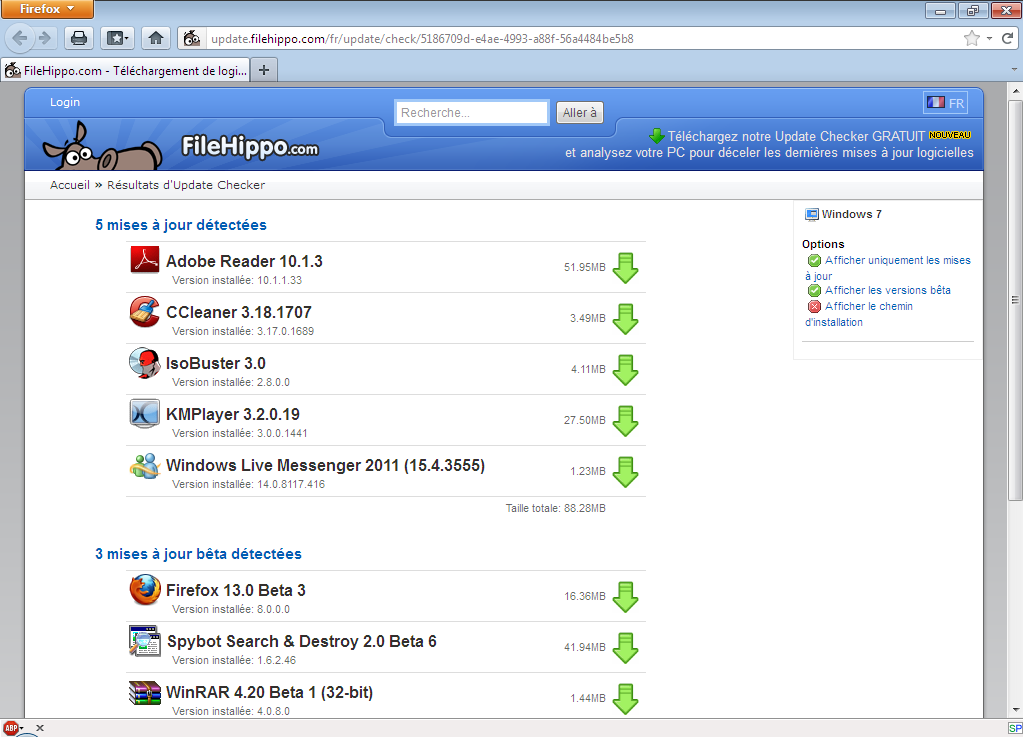This screenshot has height=737, width=1023.
Task: Toggle Afficher uniquement les mises à jour
Action: tap(887, 268)
